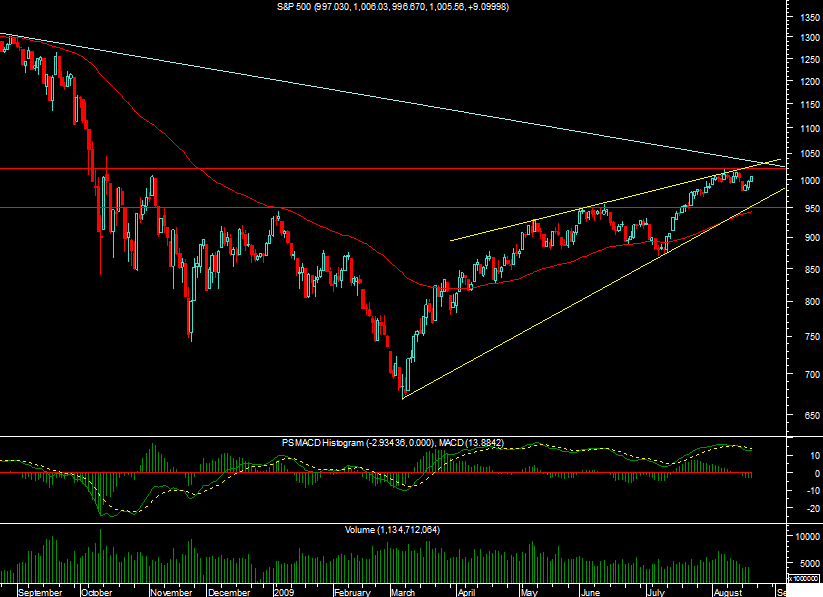Click the August date axis label

[x=729, y=592]
